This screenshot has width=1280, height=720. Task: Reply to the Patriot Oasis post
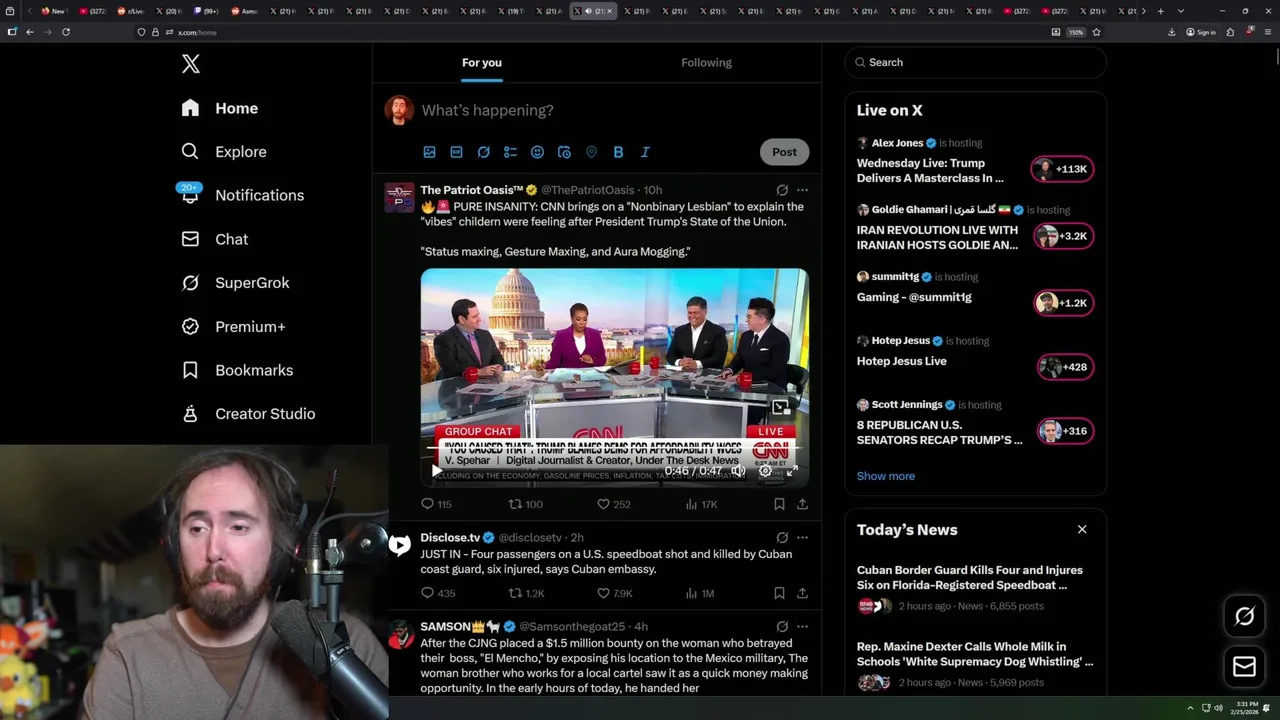pos(436,505)
